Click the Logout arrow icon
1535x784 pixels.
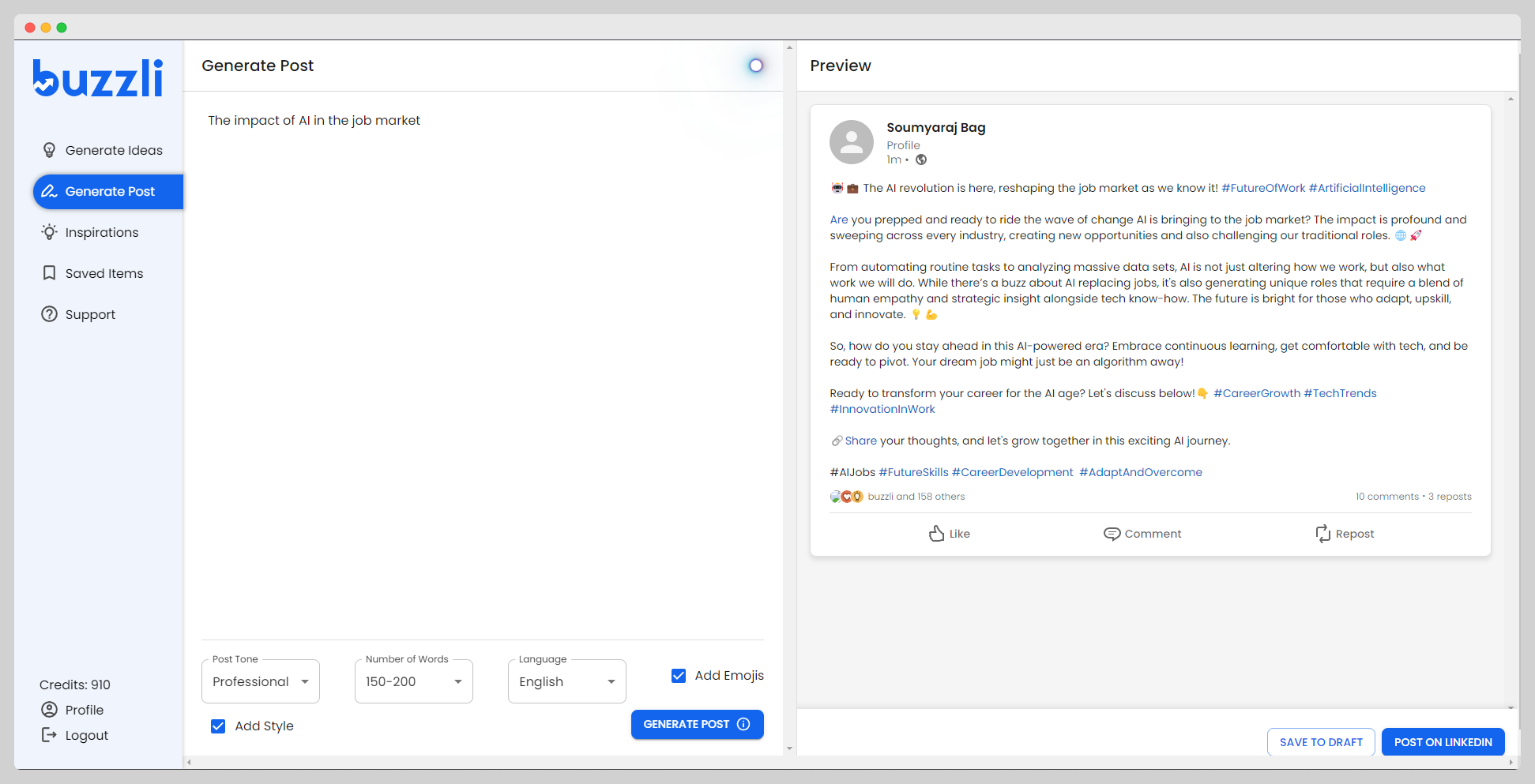[49, 735]
